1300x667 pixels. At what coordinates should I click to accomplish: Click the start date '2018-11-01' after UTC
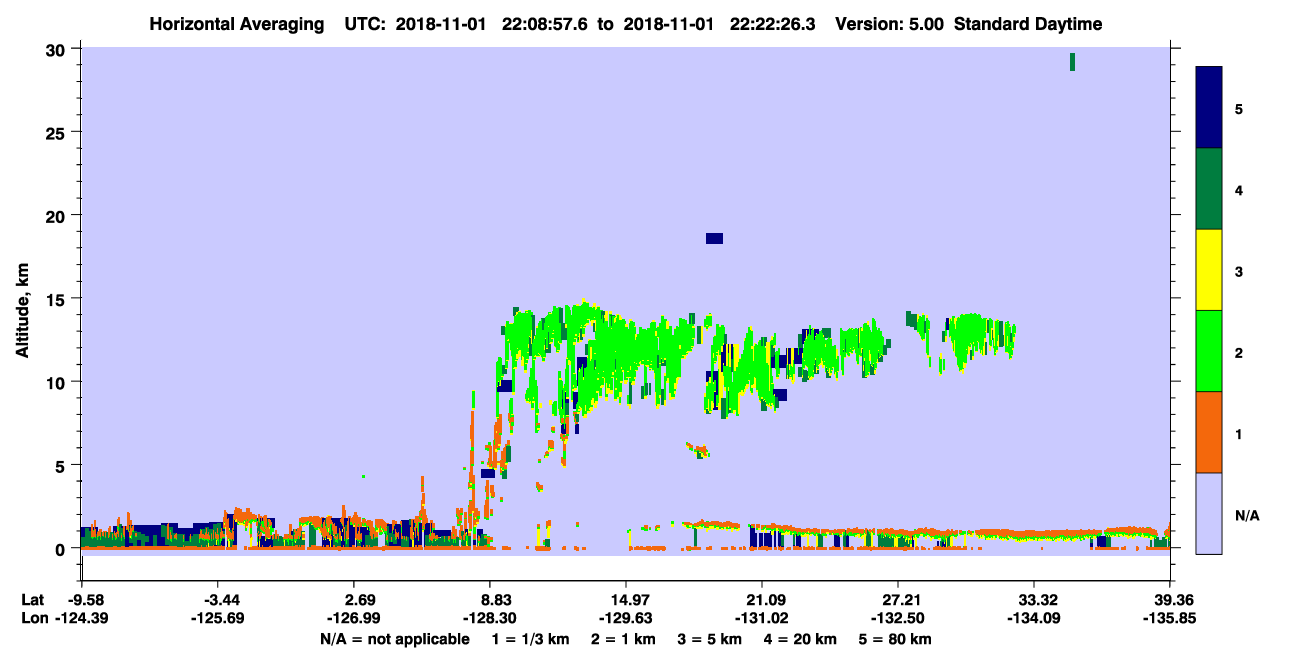coord(442,24)
